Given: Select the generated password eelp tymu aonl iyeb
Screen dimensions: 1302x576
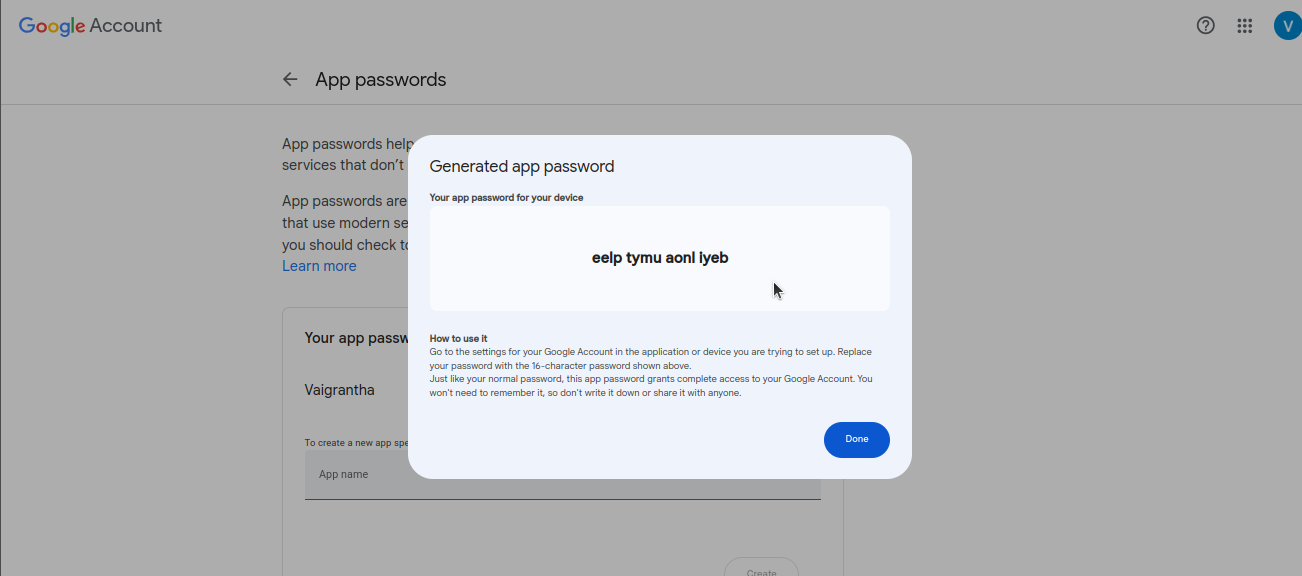Looking at the screenshot, I should pos(659,257).
